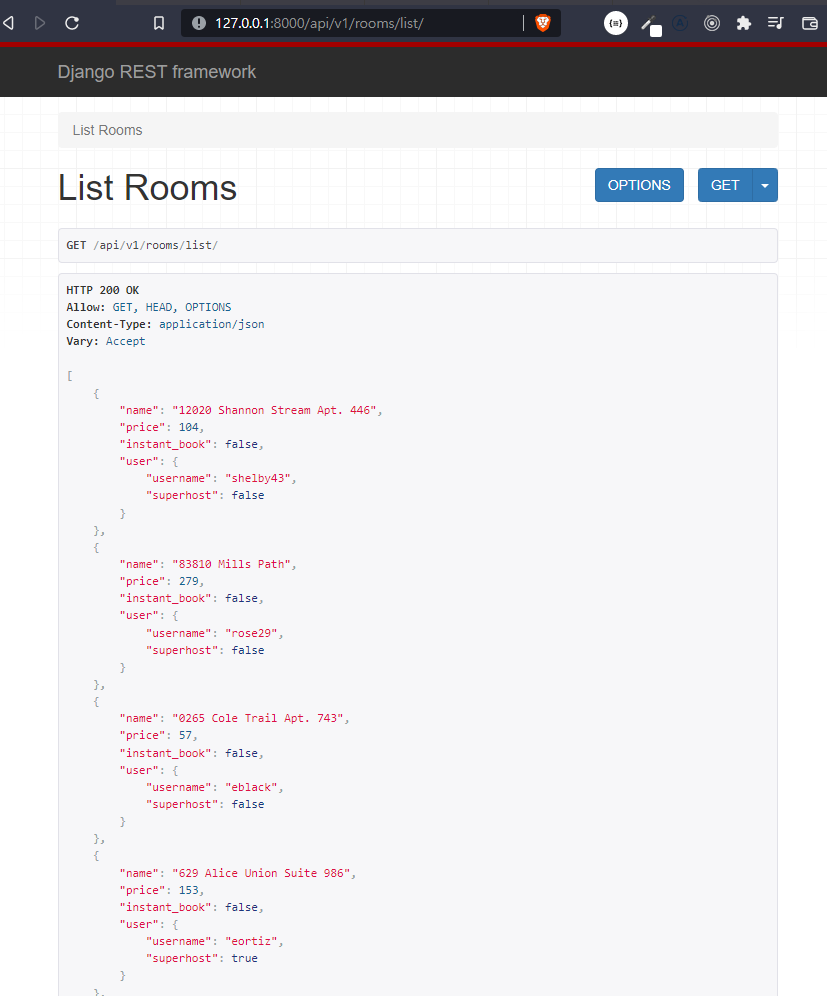This screenshot has height=996, width=827.
Task: Click the price value 104
Action: pyautogui.click(x=189, y=427)
